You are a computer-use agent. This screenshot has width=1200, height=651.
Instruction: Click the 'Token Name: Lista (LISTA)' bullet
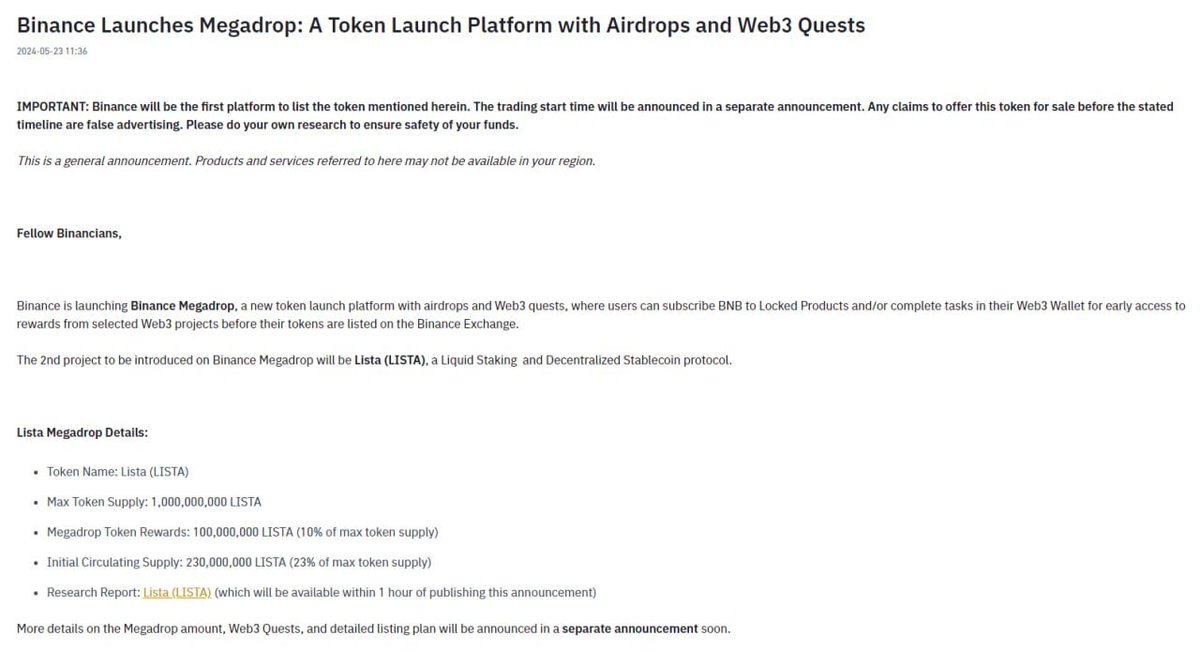(118, 471)
